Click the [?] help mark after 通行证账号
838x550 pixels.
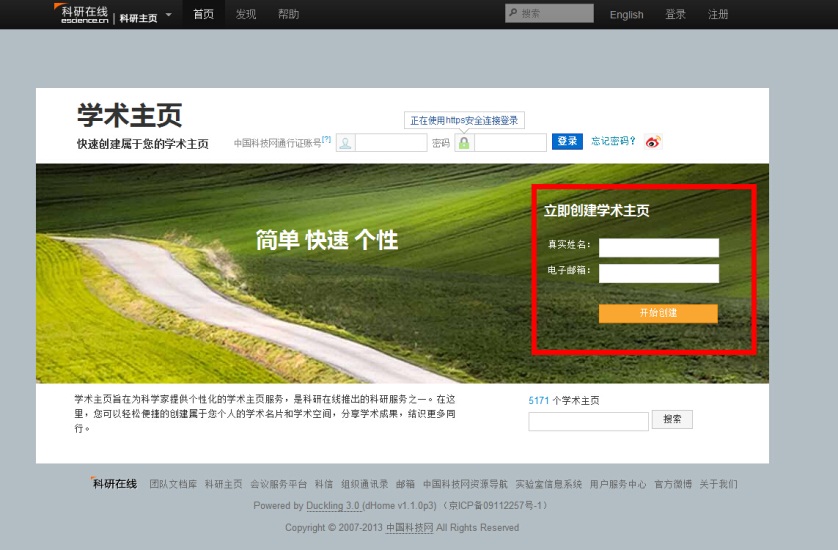(326, 140)
